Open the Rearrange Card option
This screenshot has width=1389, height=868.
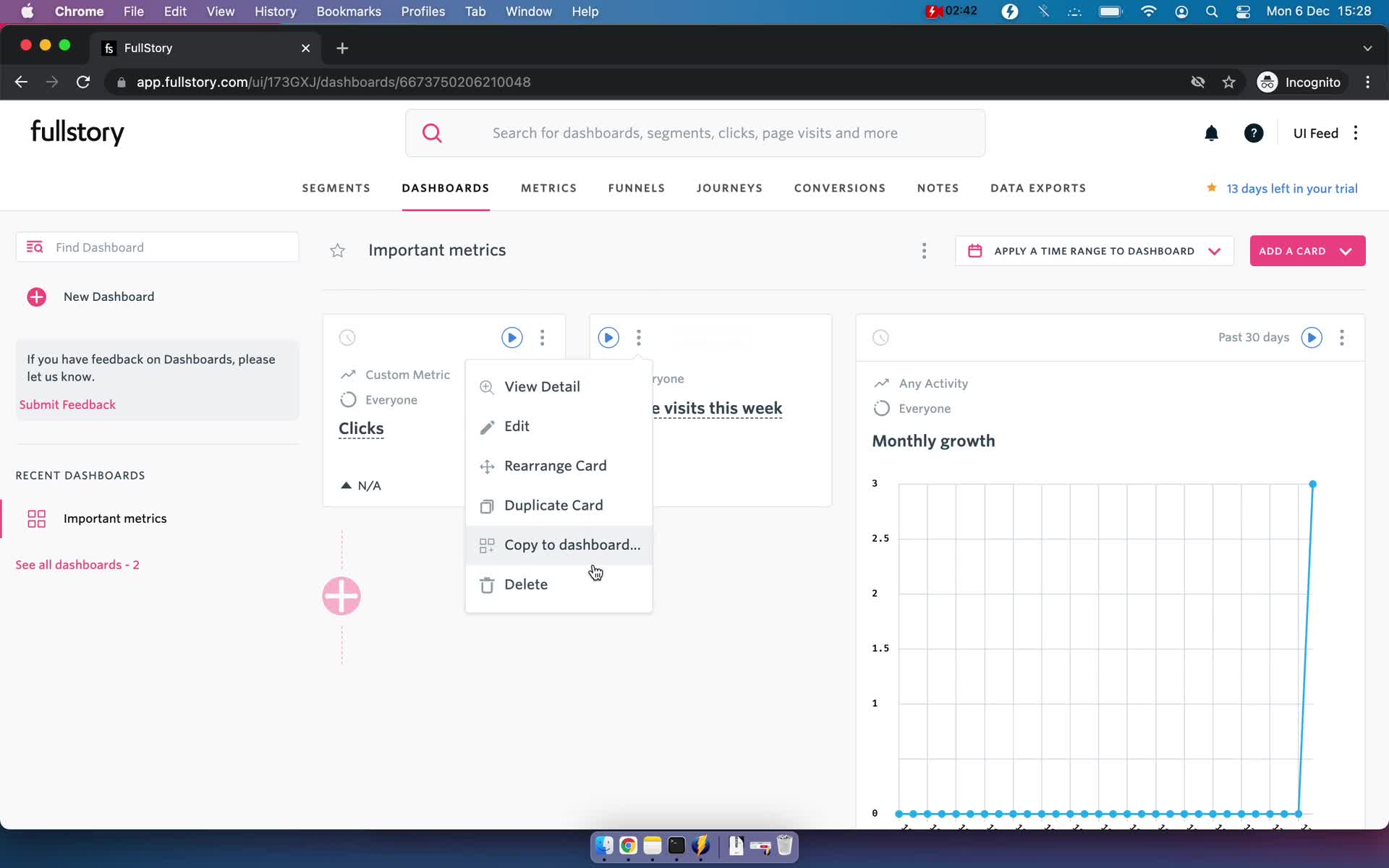pos(555,465)
